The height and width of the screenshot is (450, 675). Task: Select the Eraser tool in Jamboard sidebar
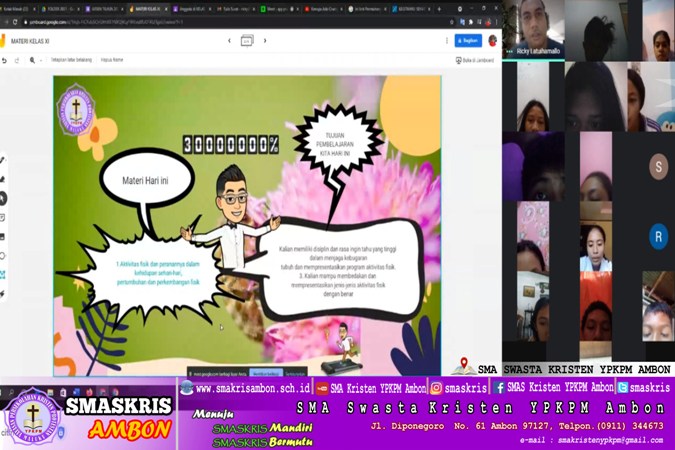(x=3, y=179)
